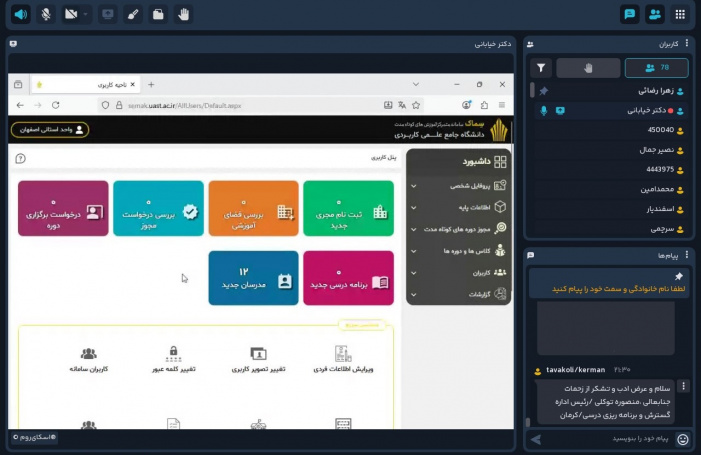Open the emoji picker in message box
701x455 pixels.
(x=683, y=438)
